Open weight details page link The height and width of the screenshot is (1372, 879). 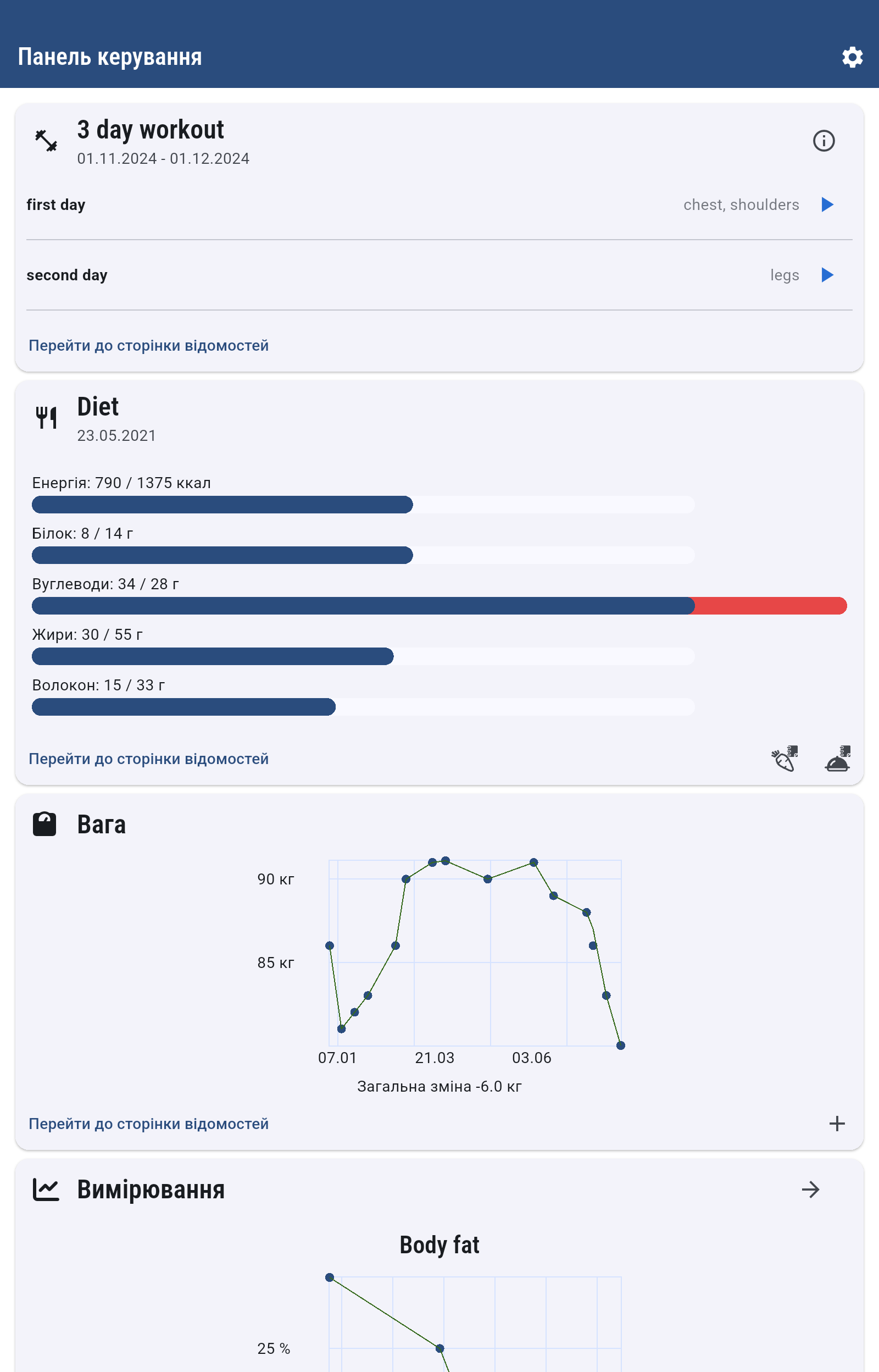(x=148, y=1123)
